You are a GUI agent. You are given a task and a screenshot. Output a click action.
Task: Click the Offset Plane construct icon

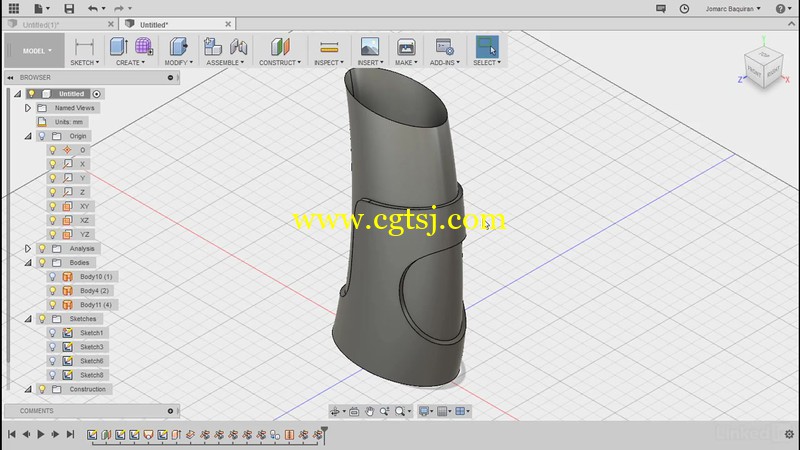tap(280, 46)
